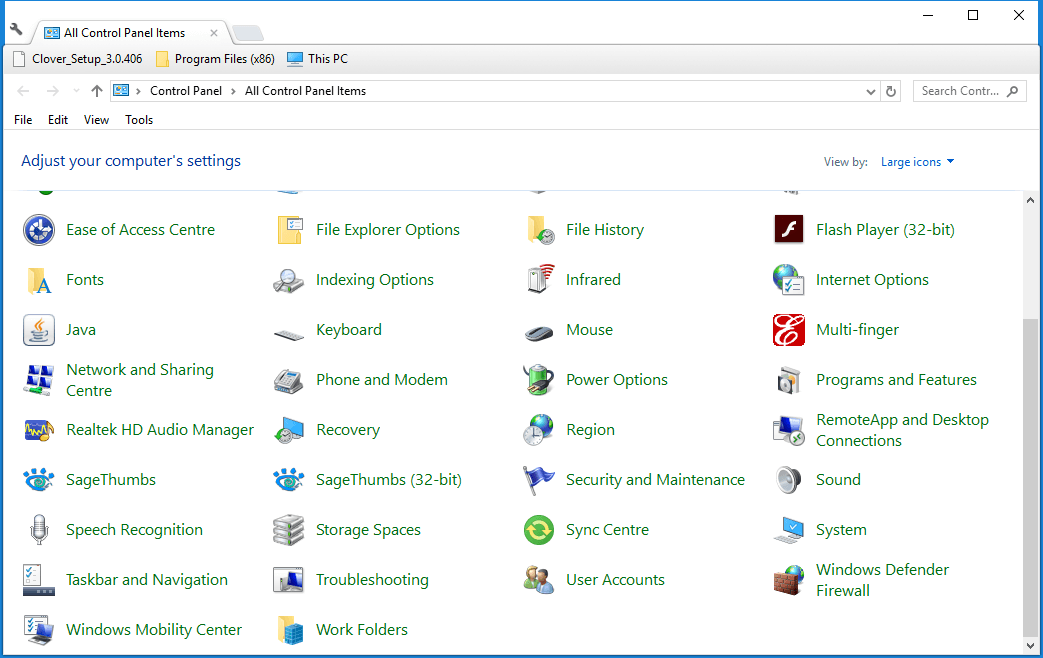Open the Indexing Options magnifier icon

(289, 280)
